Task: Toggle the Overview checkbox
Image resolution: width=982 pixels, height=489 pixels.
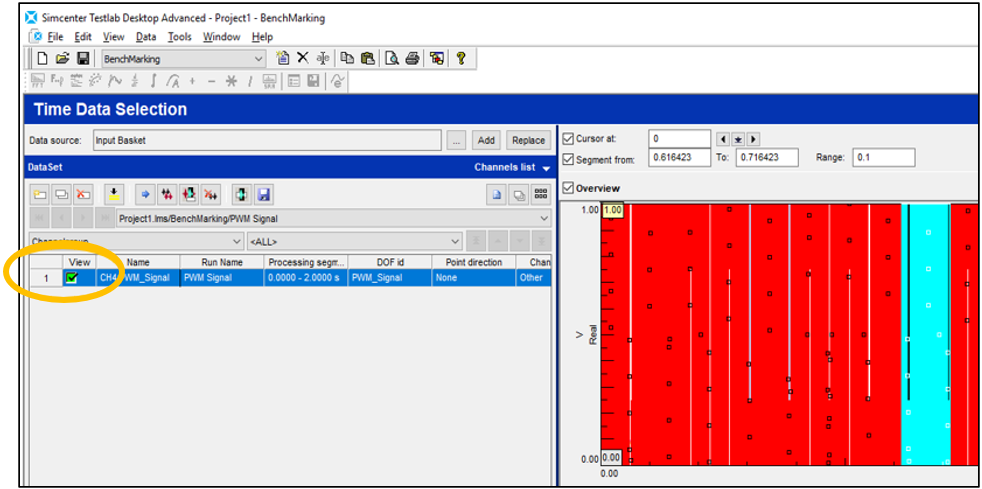Action: [568, 188]
